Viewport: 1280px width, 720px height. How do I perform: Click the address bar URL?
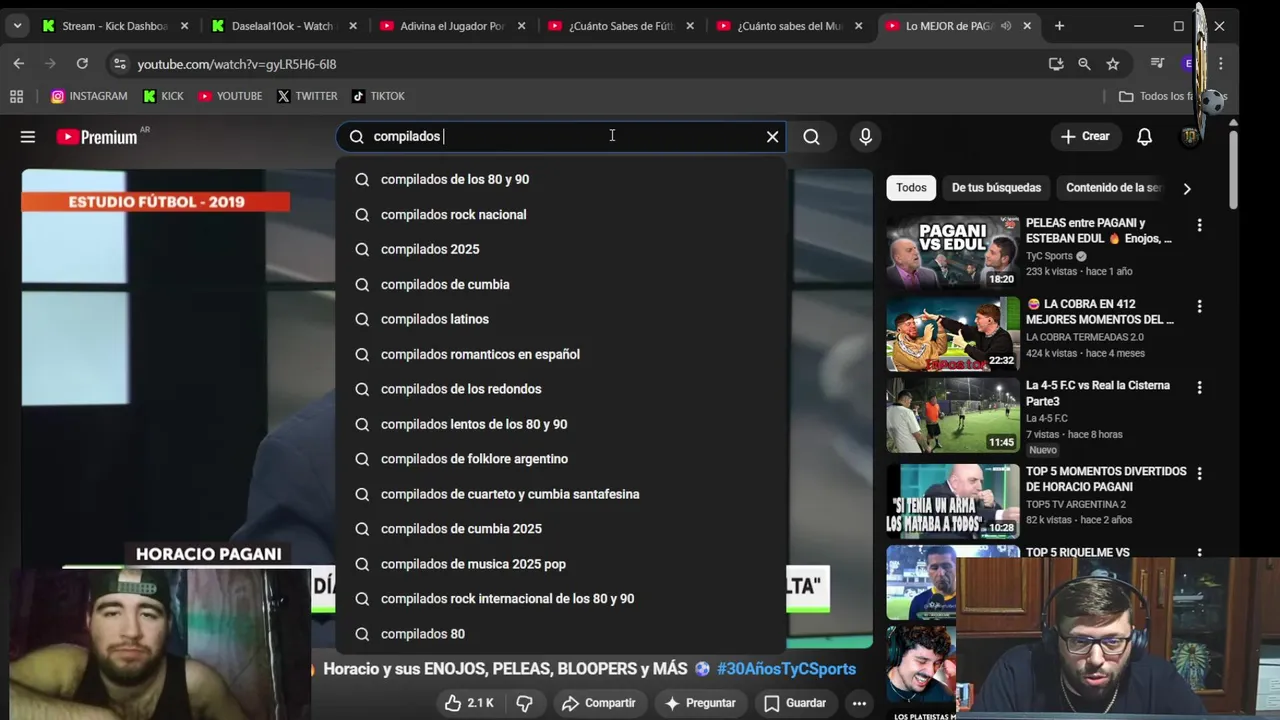click(236, 64)
